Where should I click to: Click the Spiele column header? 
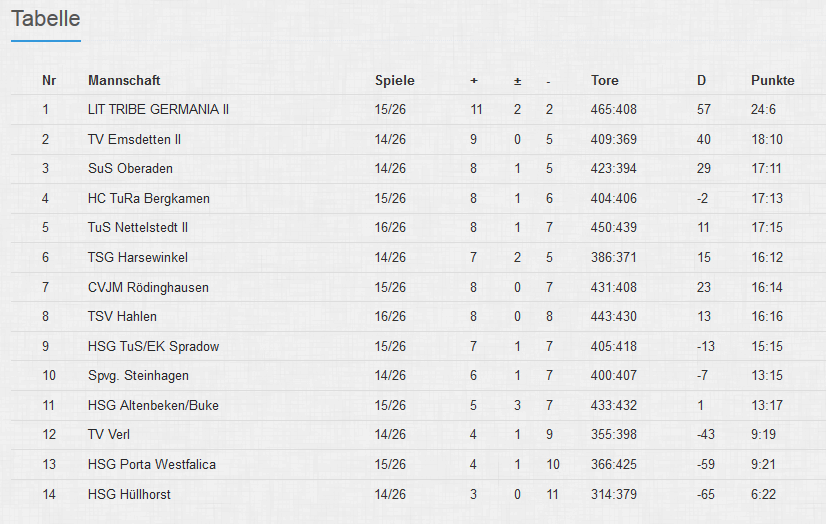click(394, 80)
